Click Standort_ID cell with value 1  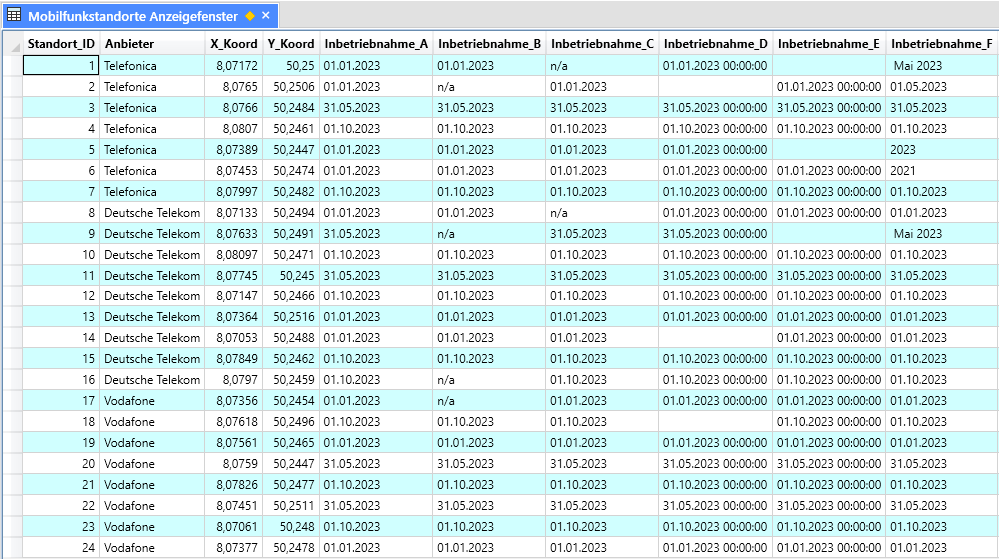[61, 65]
